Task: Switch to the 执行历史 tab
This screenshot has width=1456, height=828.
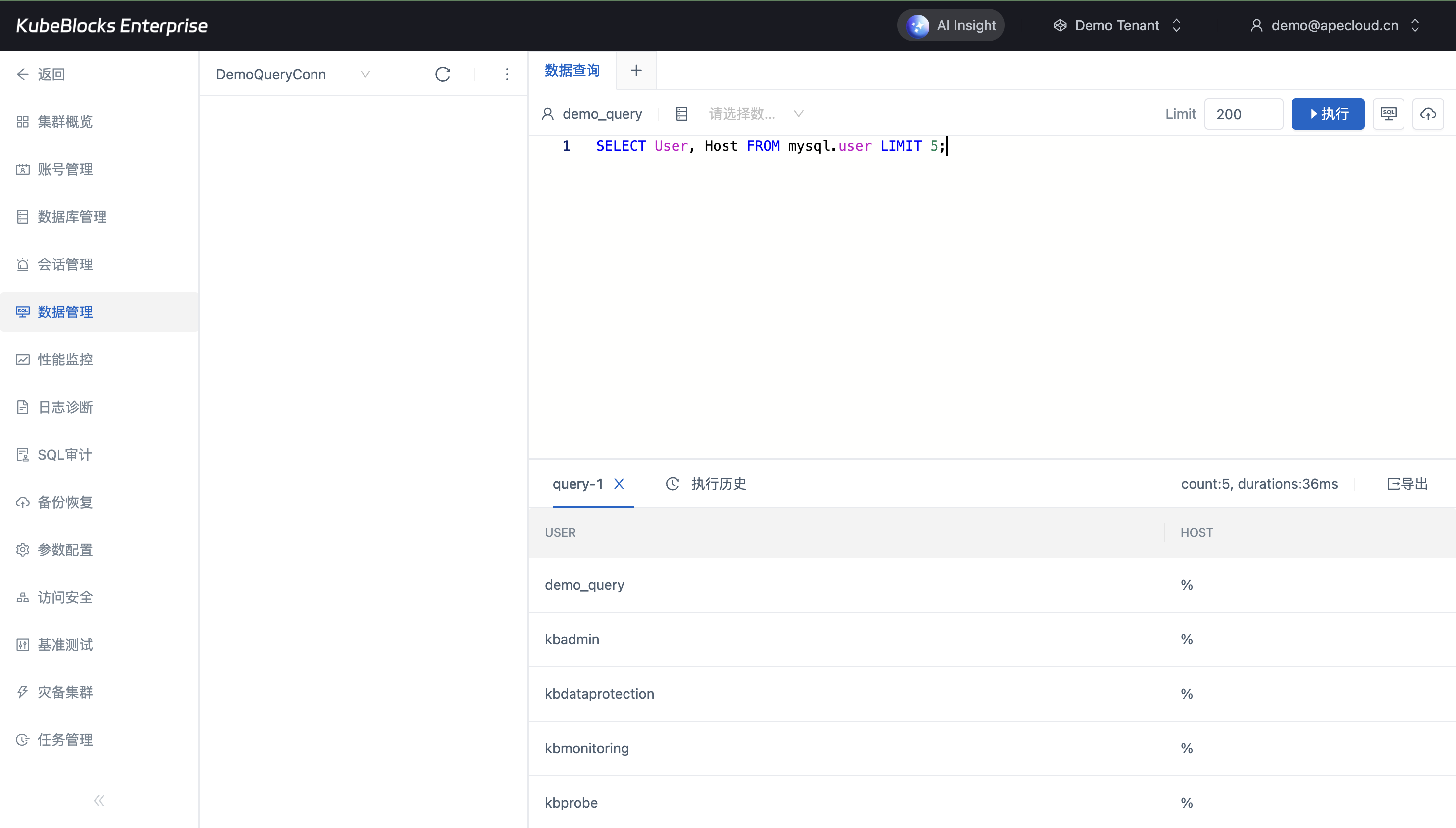Action: click(707, 484)
